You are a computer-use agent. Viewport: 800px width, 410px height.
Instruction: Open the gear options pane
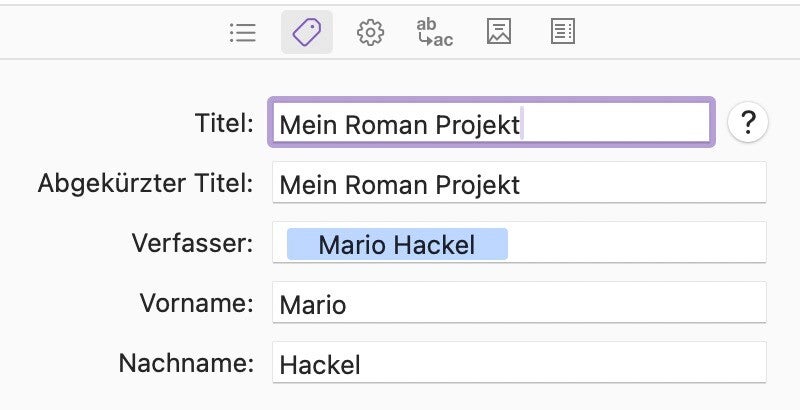[370, 33]
